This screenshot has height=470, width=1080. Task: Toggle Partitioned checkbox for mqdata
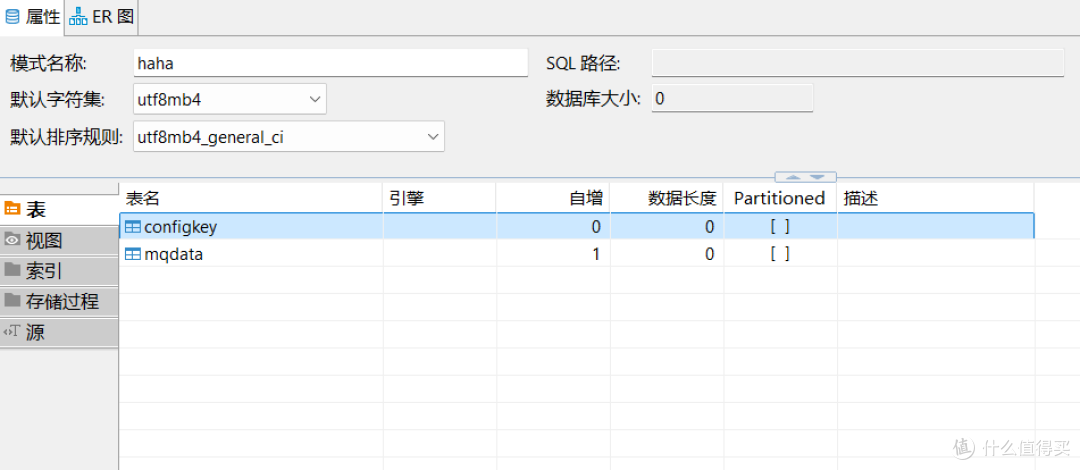pyautogui.click(x=780, y=254)
